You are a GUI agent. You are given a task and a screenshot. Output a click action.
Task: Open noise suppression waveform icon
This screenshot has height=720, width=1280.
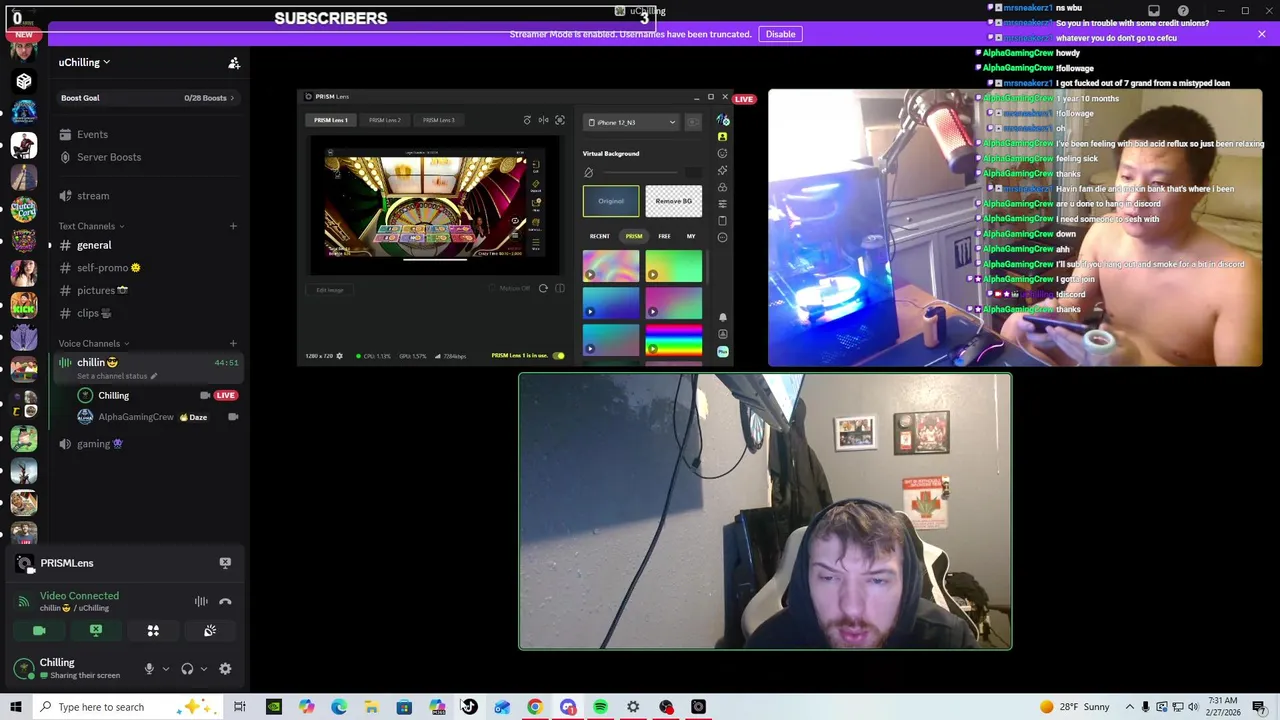tap(201, 602)
